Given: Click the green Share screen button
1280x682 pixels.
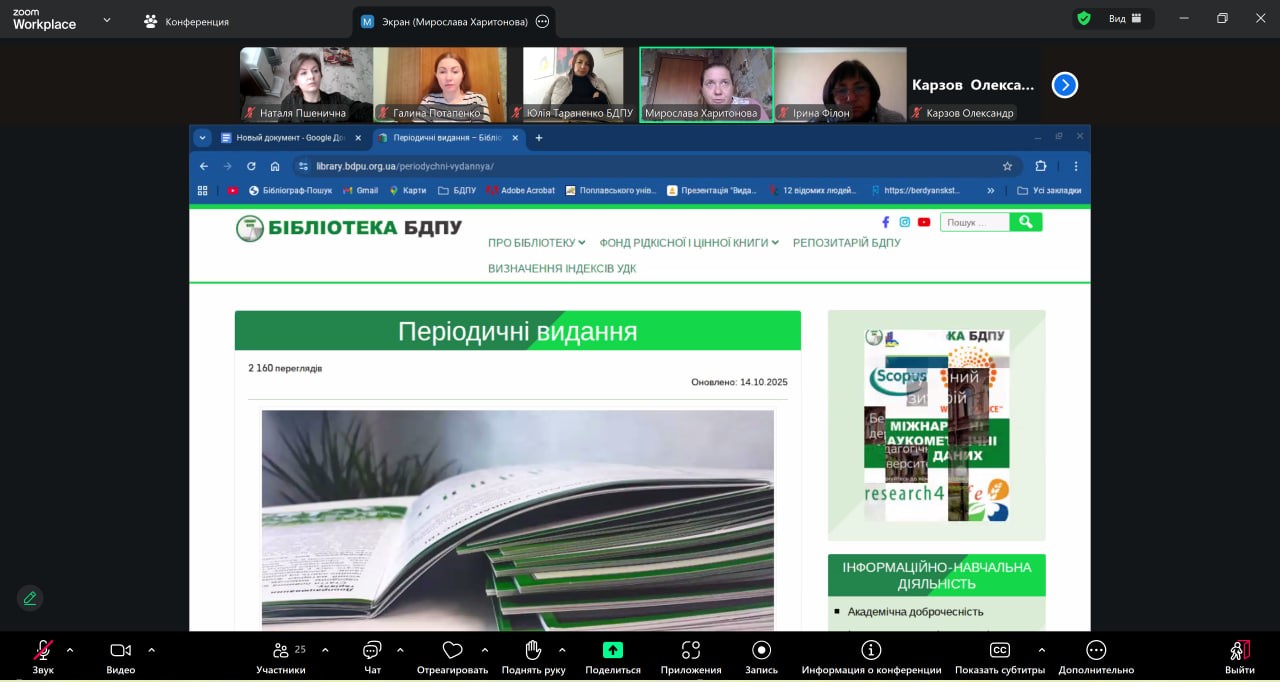Looking at the screenshot, I should pos(613,650).
